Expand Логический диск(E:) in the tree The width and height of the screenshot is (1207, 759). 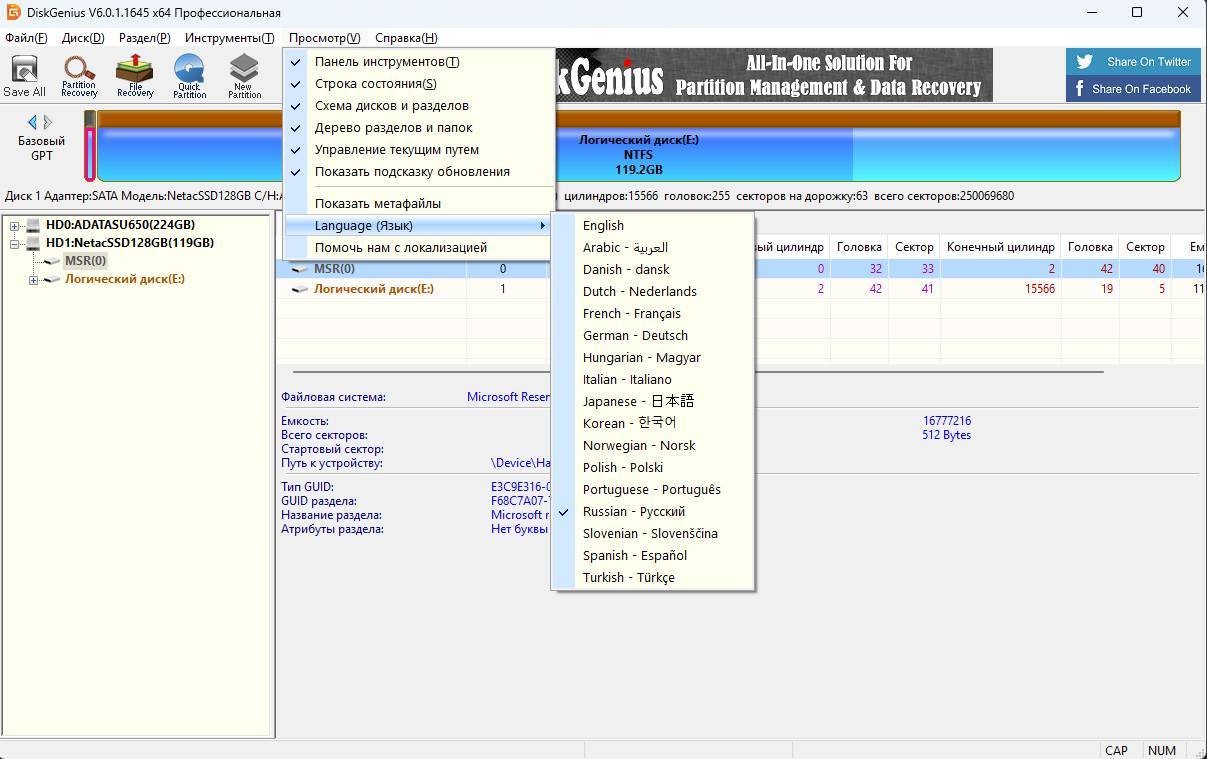(x=33, y=280)
